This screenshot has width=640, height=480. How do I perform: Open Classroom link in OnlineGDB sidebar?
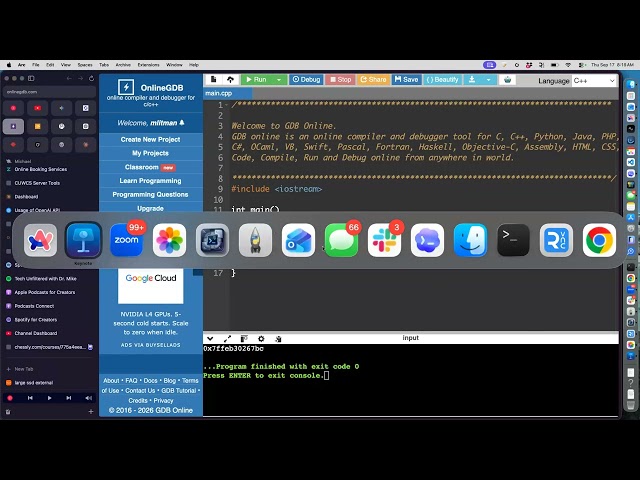tap(151, 167)
